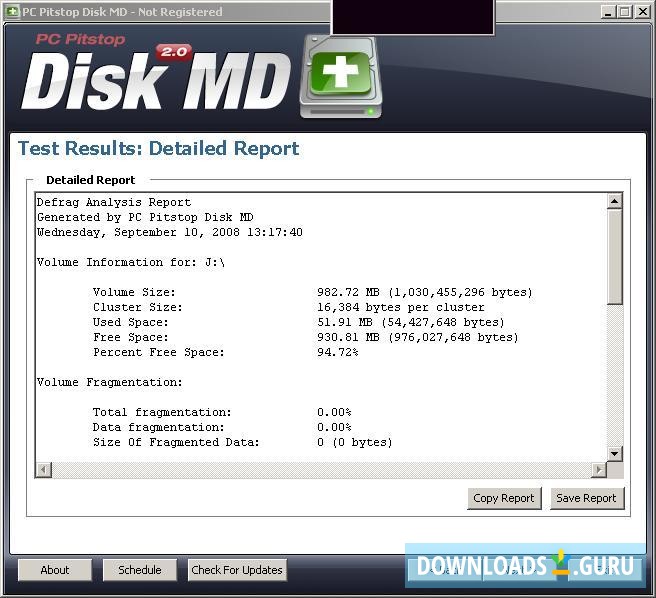Click the 'Percent Free Space:' label
This screenshot has width=656, height=598.
point(159,352)
